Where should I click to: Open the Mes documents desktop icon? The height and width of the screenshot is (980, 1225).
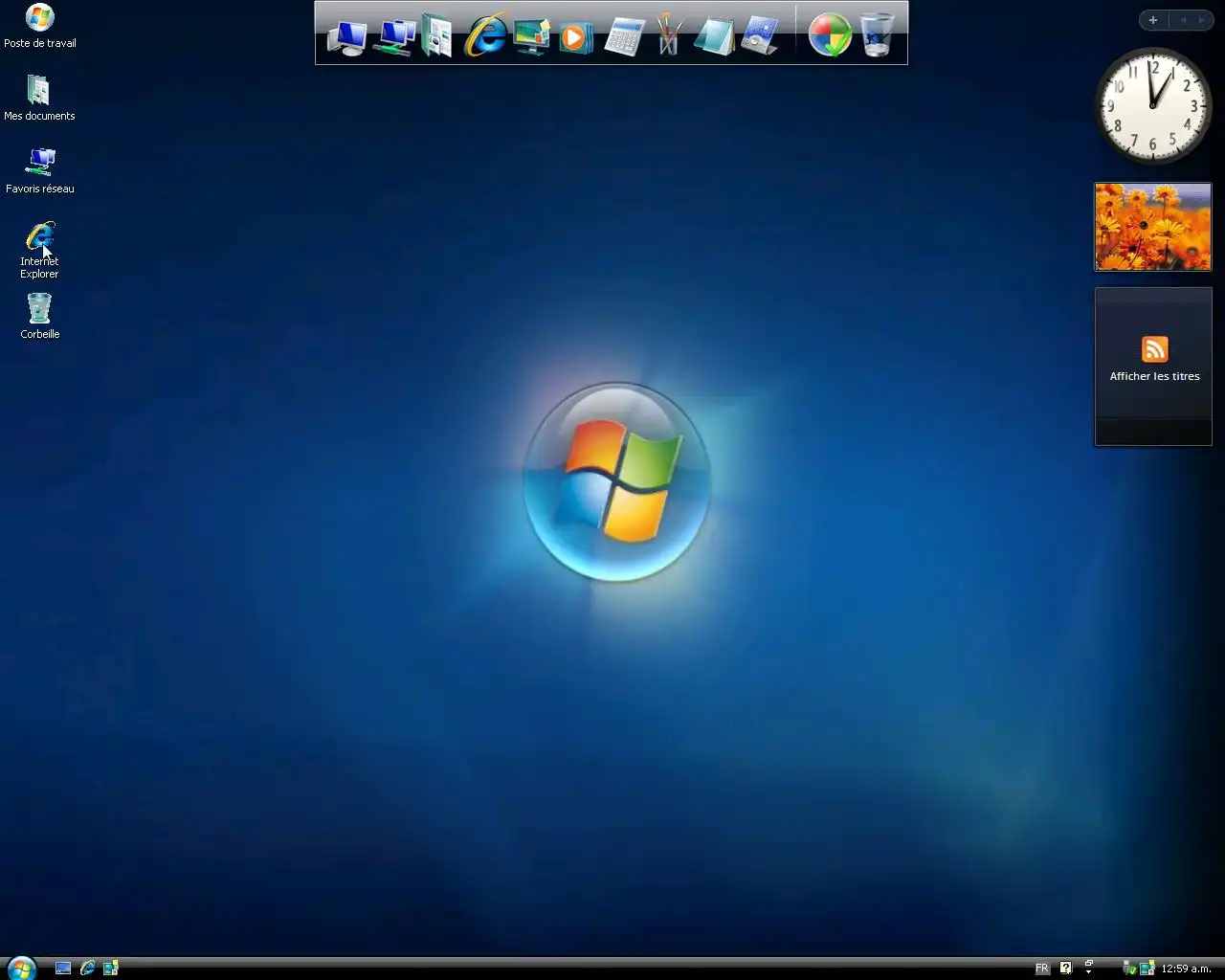pyautogui.click(x=39, y=98)
